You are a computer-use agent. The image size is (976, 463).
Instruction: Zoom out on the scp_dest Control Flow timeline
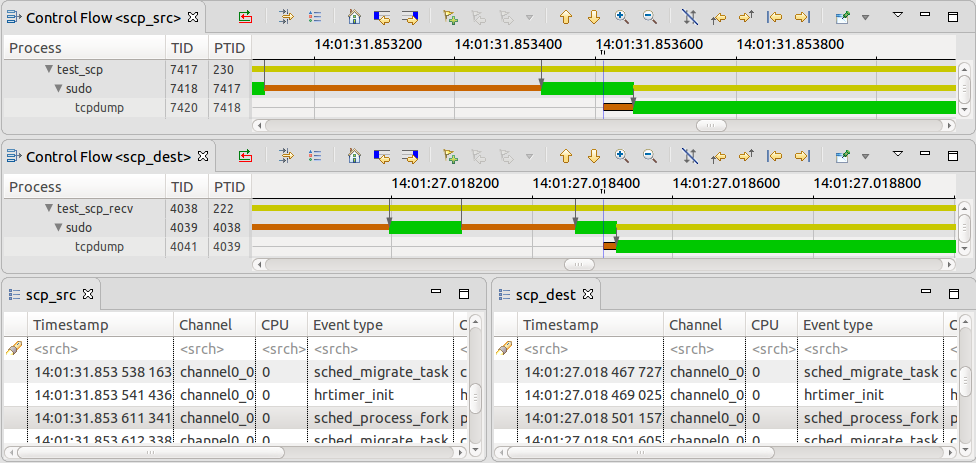(x=649, y=156)
